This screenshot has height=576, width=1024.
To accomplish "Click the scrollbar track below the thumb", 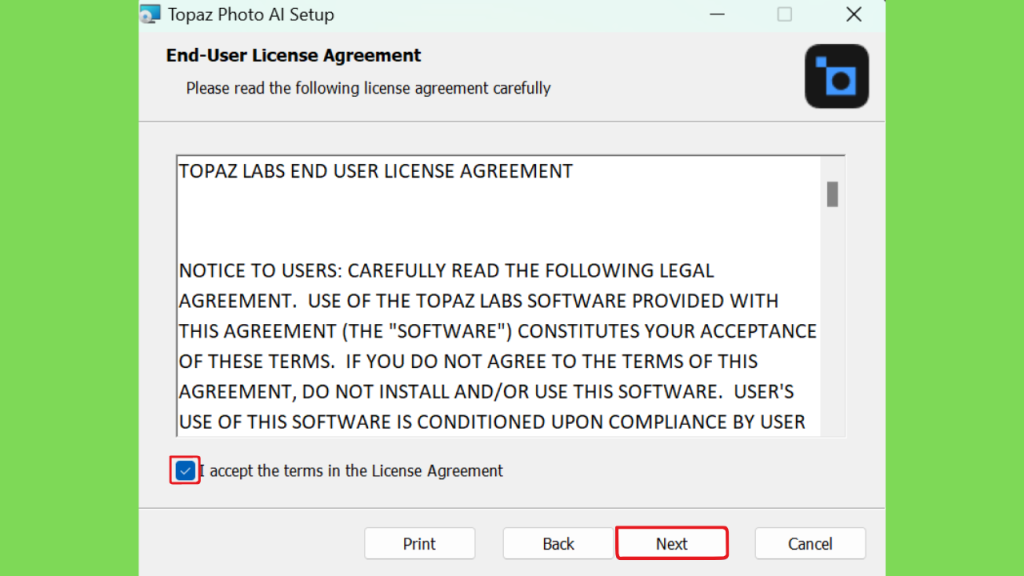I will 832,320.
